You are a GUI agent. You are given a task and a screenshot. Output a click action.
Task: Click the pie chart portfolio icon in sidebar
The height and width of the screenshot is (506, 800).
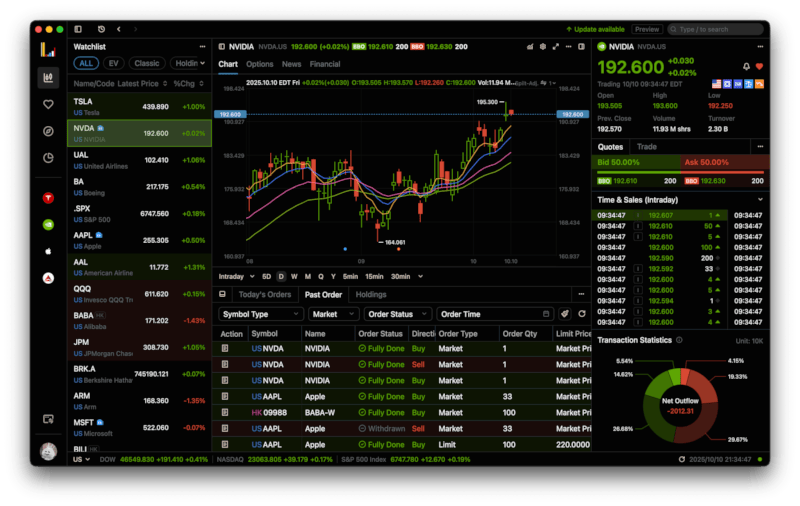pos(47,158)
